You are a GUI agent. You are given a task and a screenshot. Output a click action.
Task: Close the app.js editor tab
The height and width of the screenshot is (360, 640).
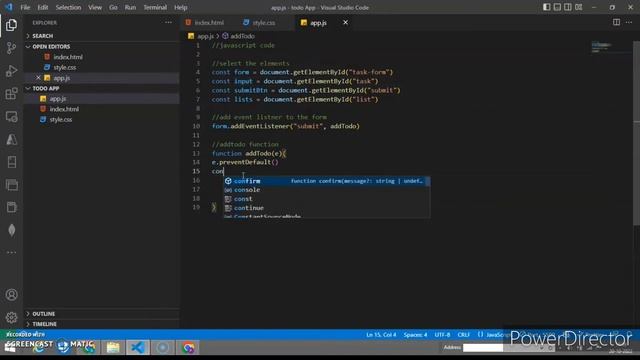point(345,22)
